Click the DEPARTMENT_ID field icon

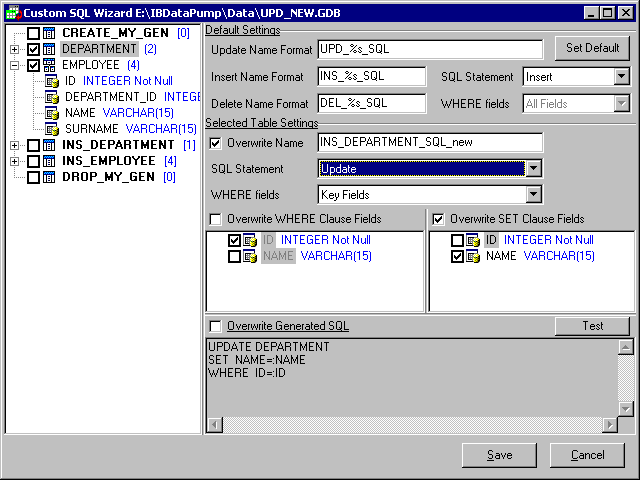tap(52, 97)
